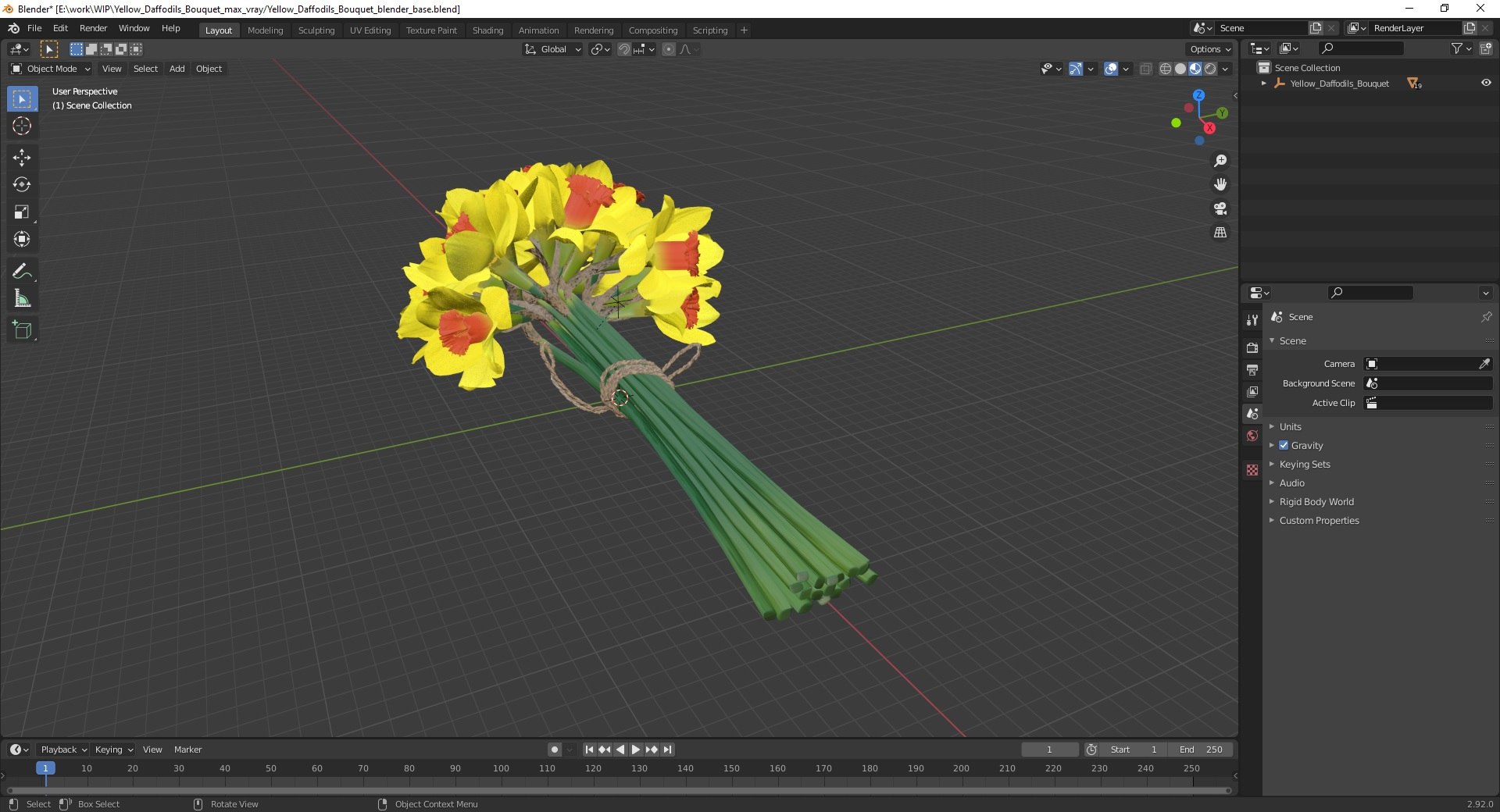Image resolution: width=1500 pixels, height=812 pixels.
Task: Switch to Wireframe viewport shading
Action: point(1166,69)
